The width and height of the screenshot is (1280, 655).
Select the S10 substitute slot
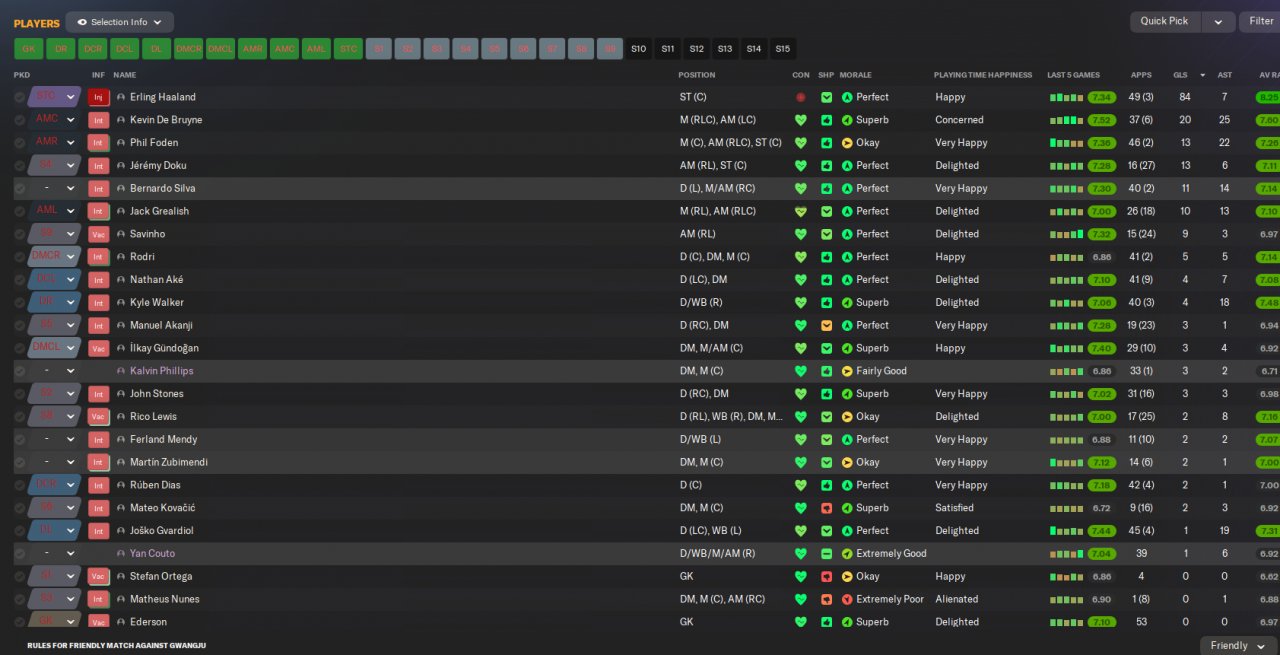638,49
